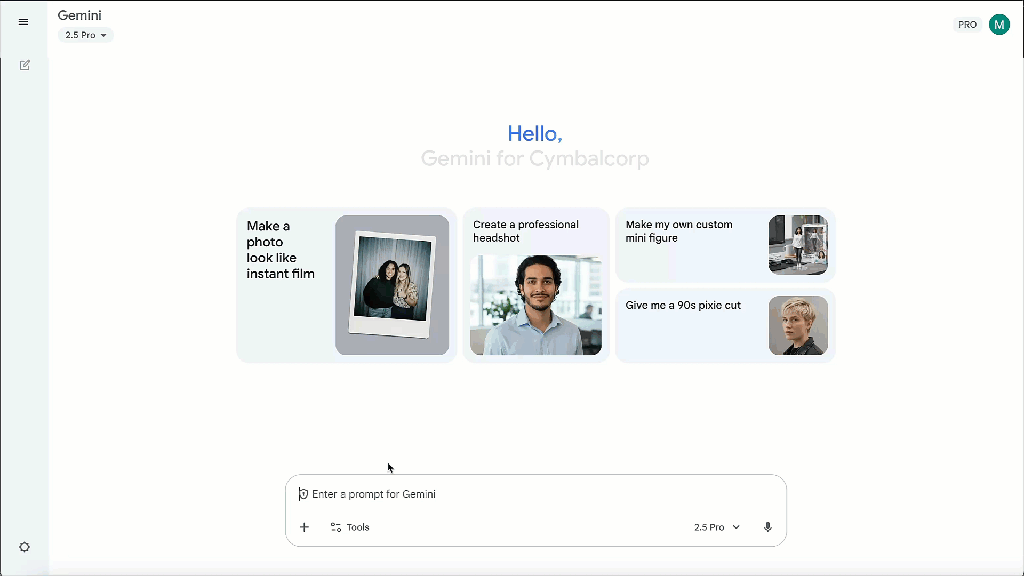1024x576 pixels.
Task: Click the Gemini title text
Action: 80,15
